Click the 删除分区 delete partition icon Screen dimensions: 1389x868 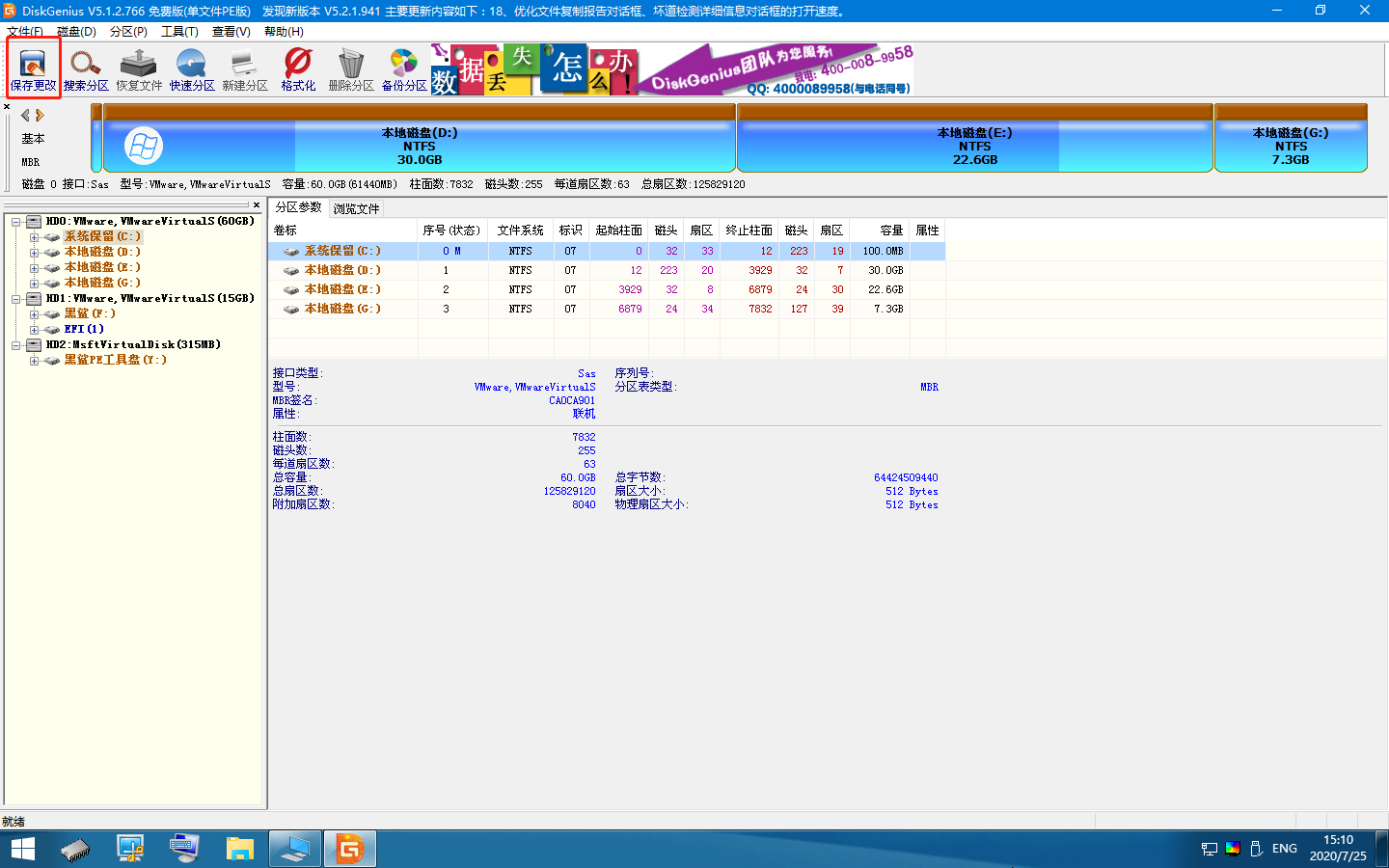[x=351, y=69]
